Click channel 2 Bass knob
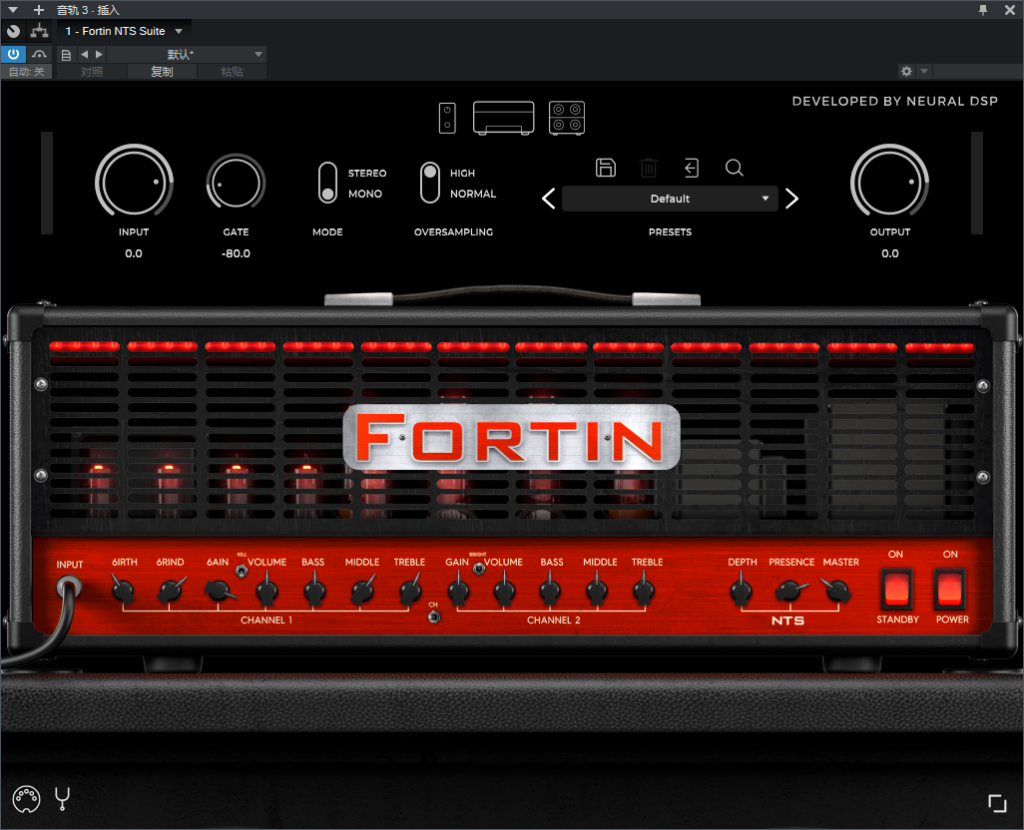1024x830 pixels. pyautogui.click(x=550, y=591)
